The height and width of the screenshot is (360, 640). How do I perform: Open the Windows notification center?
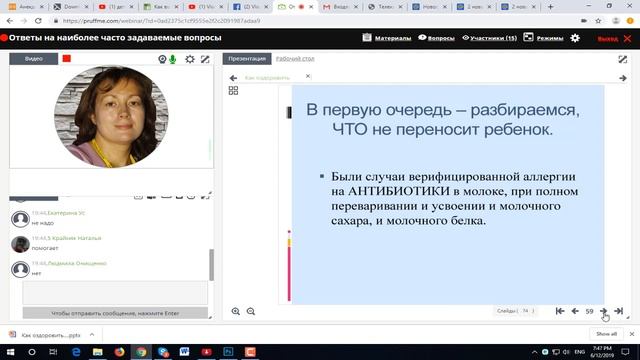625,351
